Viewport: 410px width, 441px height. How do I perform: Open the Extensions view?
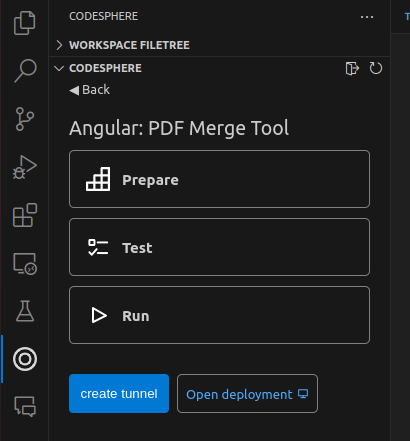[25, 215]
